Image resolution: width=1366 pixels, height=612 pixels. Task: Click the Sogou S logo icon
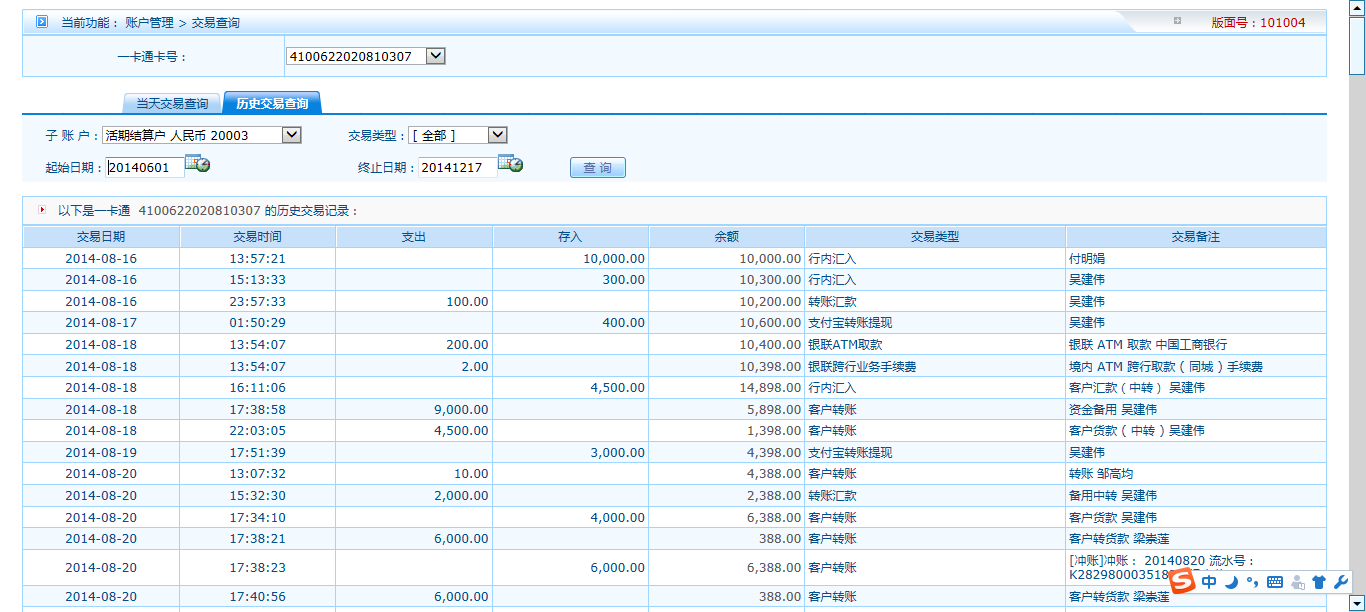pyautogui.click(x=1183, y=581)
